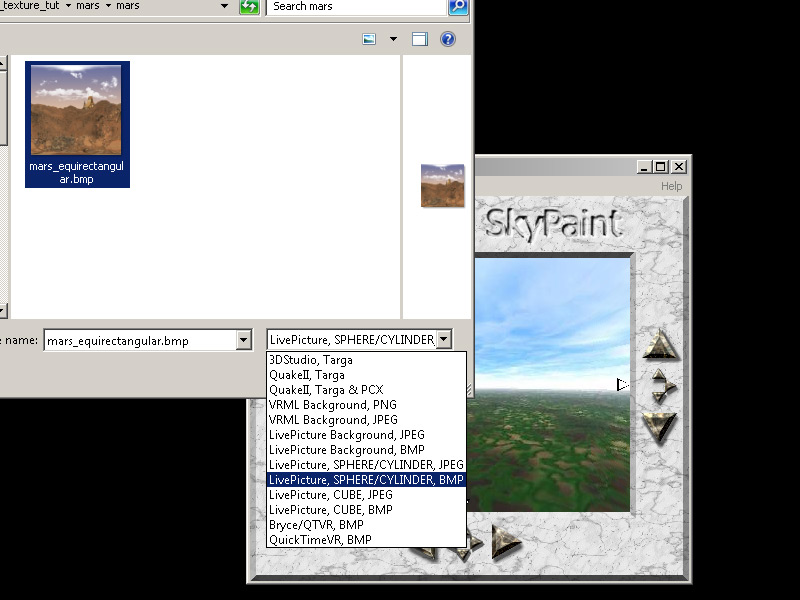Screen dimensions: 800x600
Task: Click the file name input field
Action: point(141,340)
